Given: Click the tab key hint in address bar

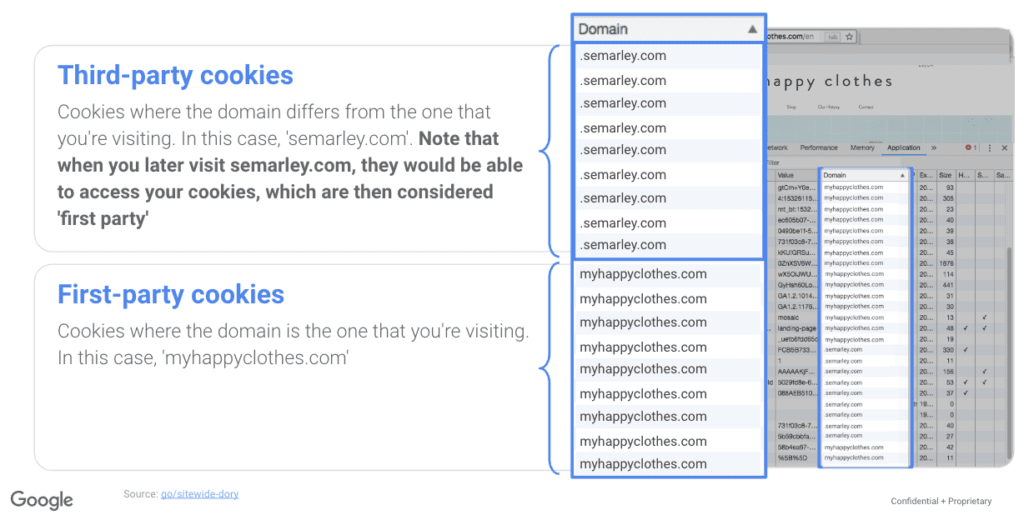Looking at the screenshot, I should click(x=830, y=36).
